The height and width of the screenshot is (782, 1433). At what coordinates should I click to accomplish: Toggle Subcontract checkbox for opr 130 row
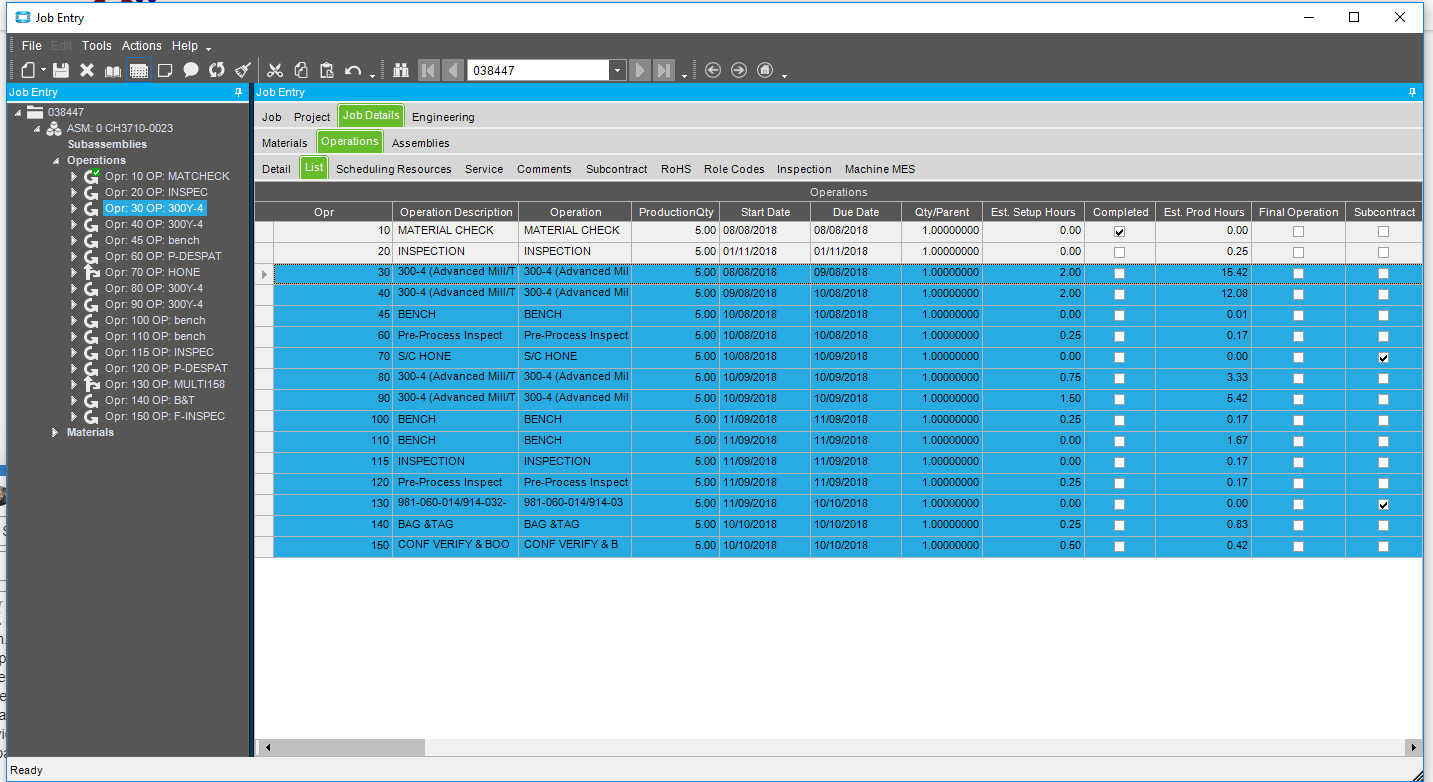pos(1383,504)
